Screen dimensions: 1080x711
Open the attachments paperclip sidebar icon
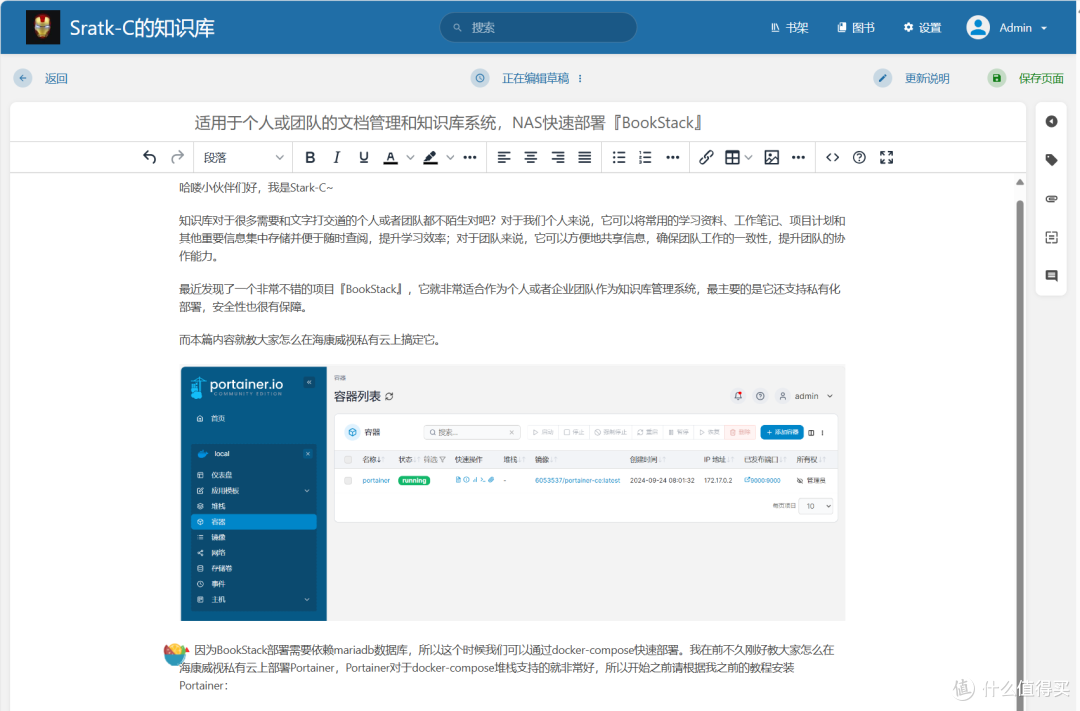click(x=1051, y=198)
